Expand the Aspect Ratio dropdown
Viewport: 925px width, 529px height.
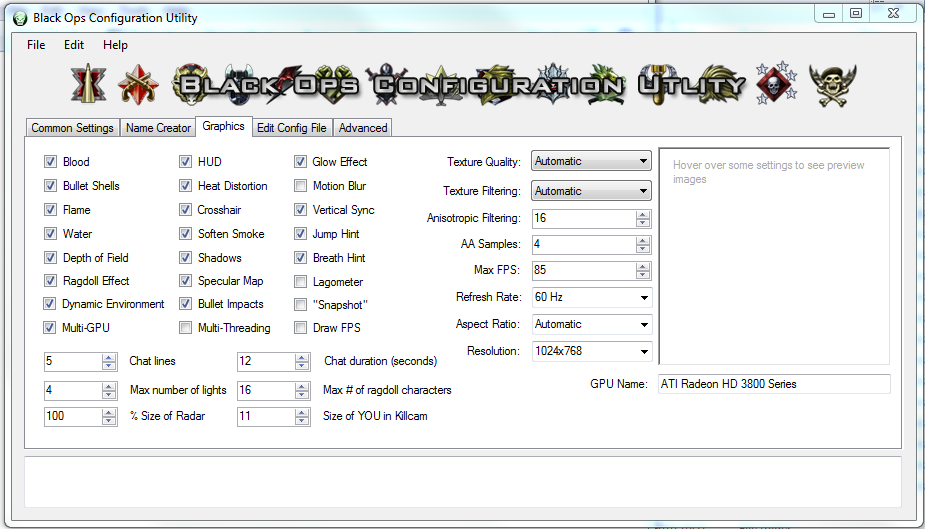tap(591, 324)
